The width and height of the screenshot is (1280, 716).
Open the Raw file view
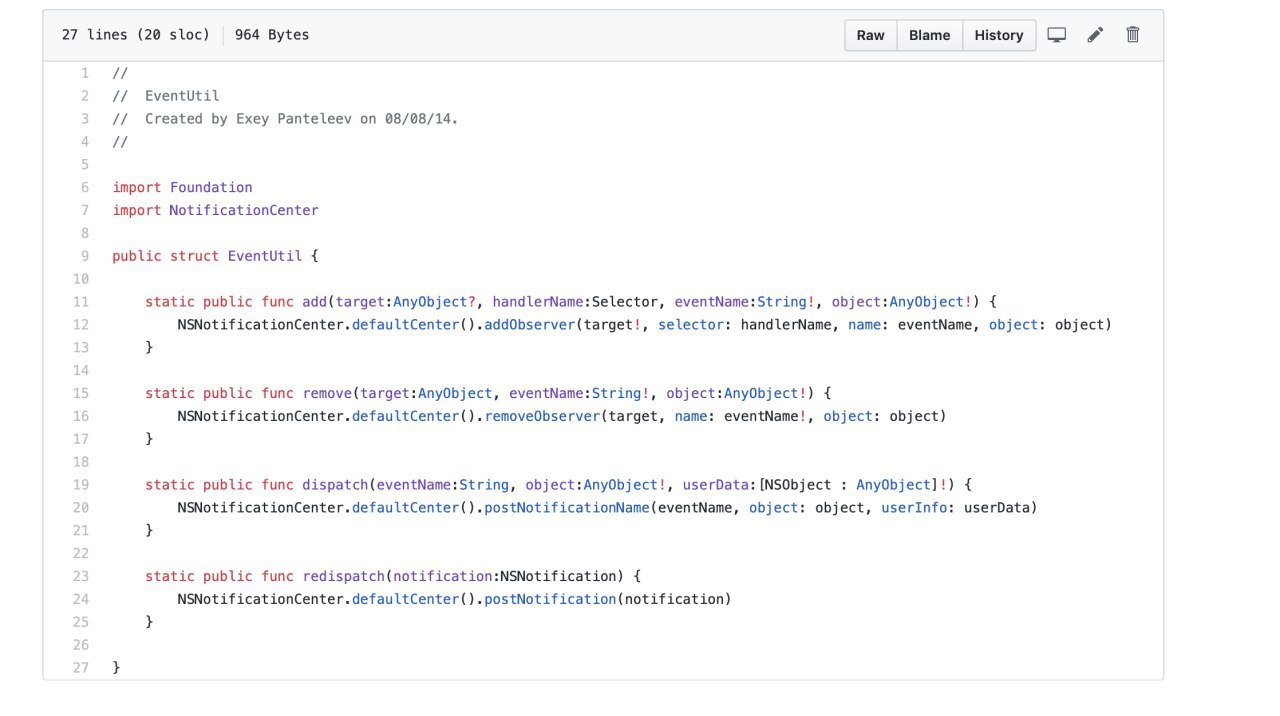click(870, 35)
